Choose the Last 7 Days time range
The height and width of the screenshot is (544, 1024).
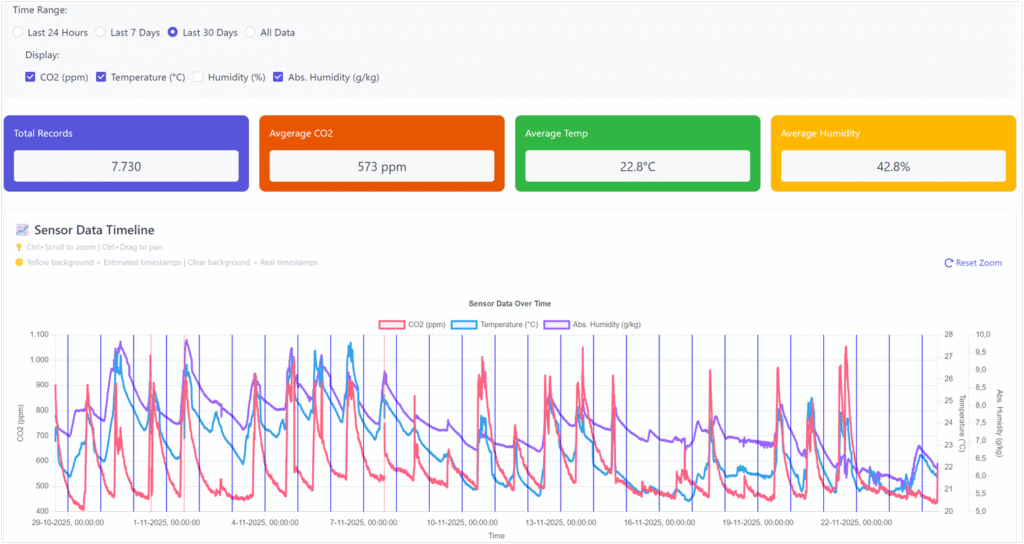(101, 32)
